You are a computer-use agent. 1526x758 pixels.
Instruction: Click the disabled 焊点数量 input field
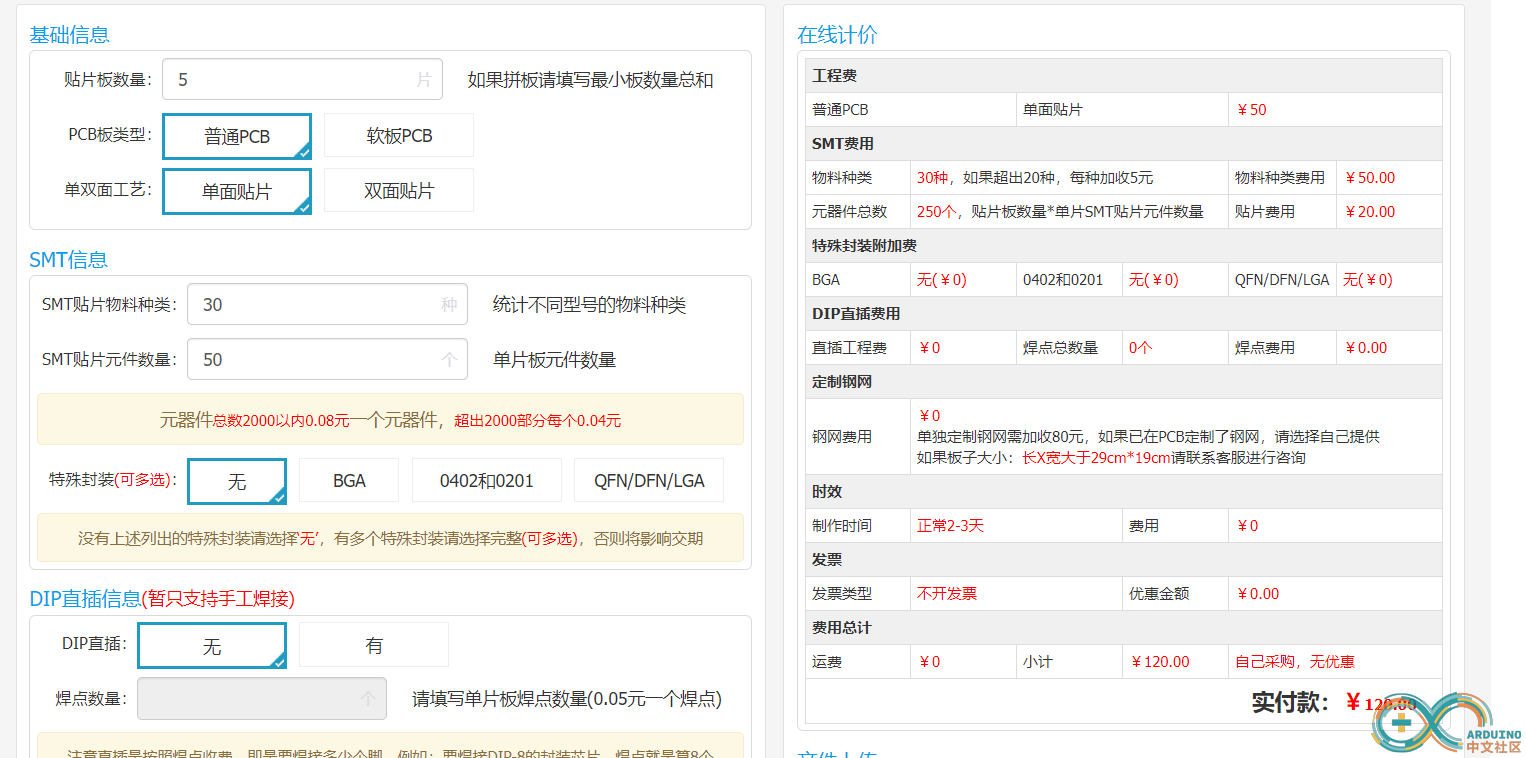pos(262,698)
